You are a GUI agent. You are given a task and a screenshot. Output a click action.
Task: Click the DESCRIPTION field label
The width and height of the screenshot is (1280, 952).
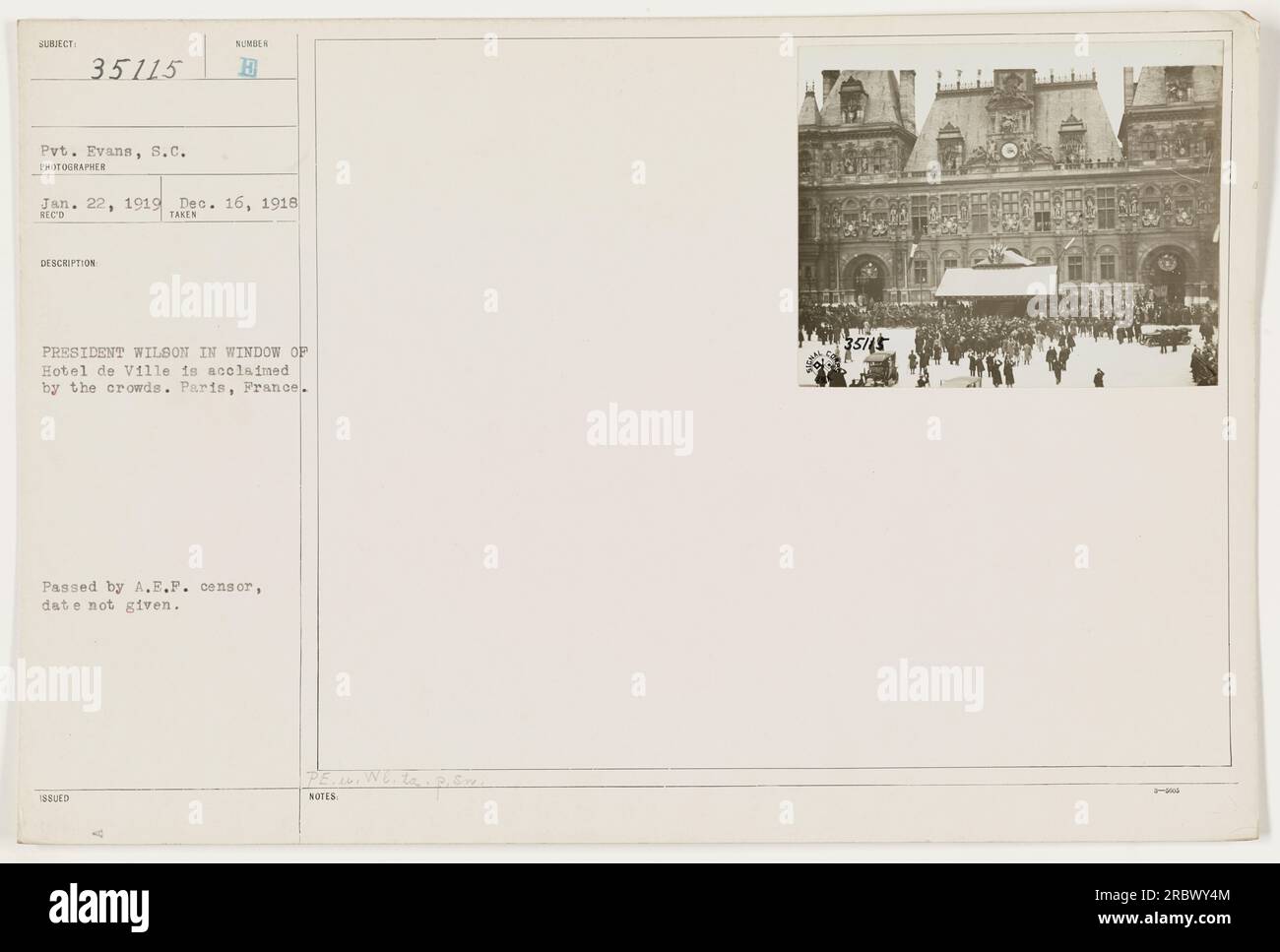click(69, 263)
